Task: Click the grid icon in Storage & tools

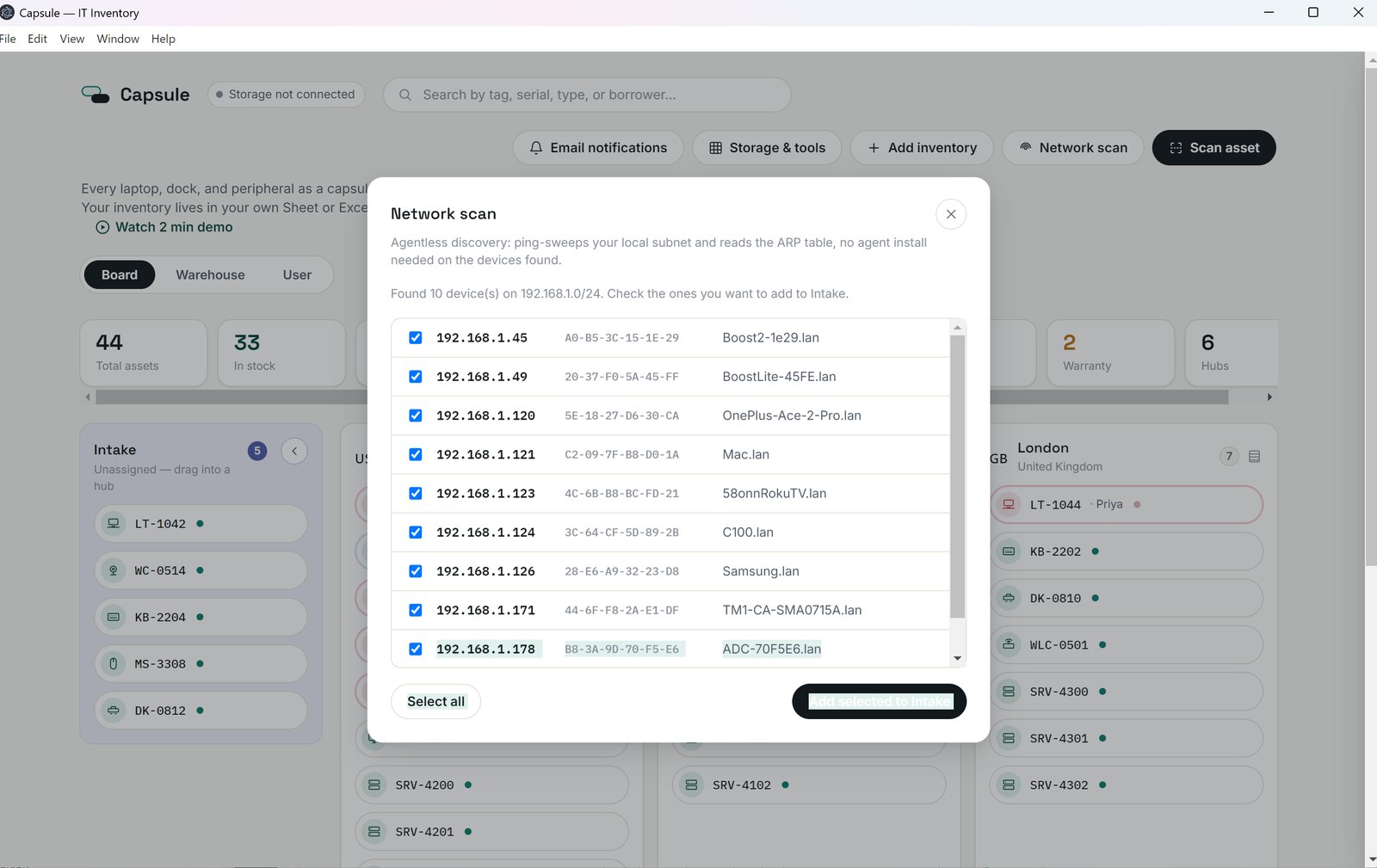Action: coord(715,148)
